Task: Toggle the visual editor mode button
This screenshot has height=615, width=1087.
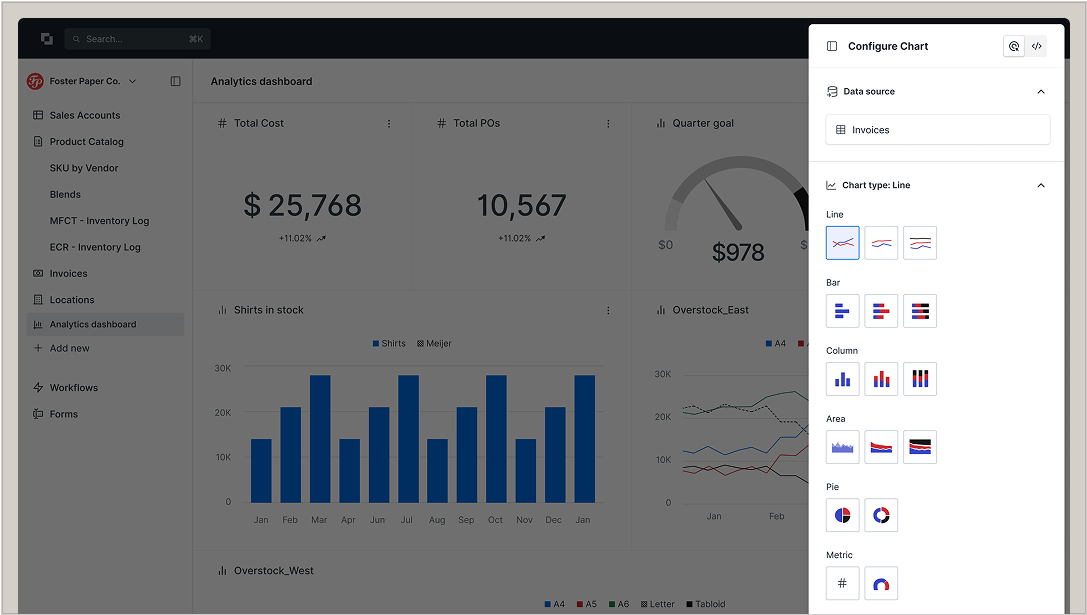Action: (1014, 46)
